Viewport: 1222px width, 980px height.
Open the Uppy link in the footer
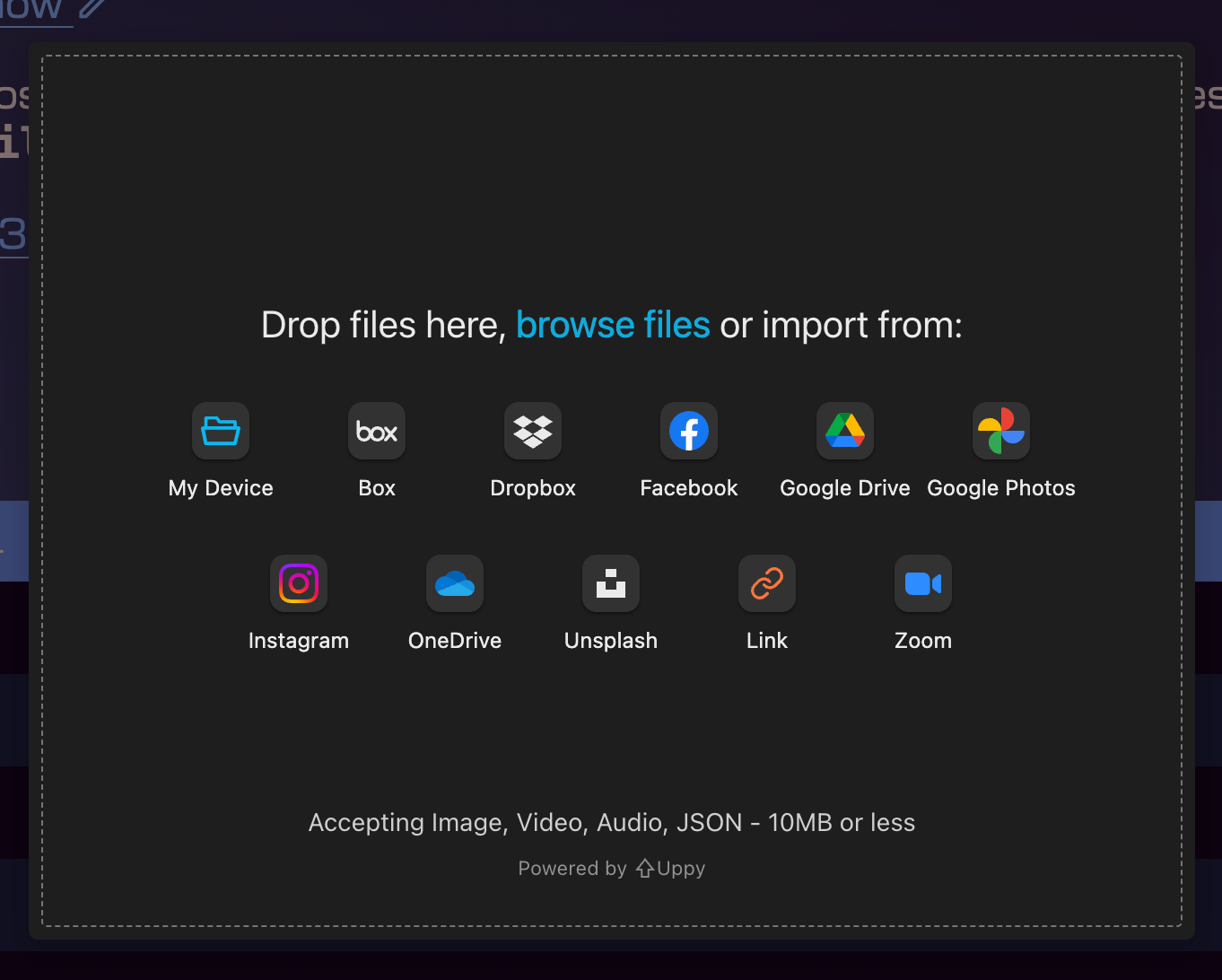pyautogui.click(x=670, y=868)
